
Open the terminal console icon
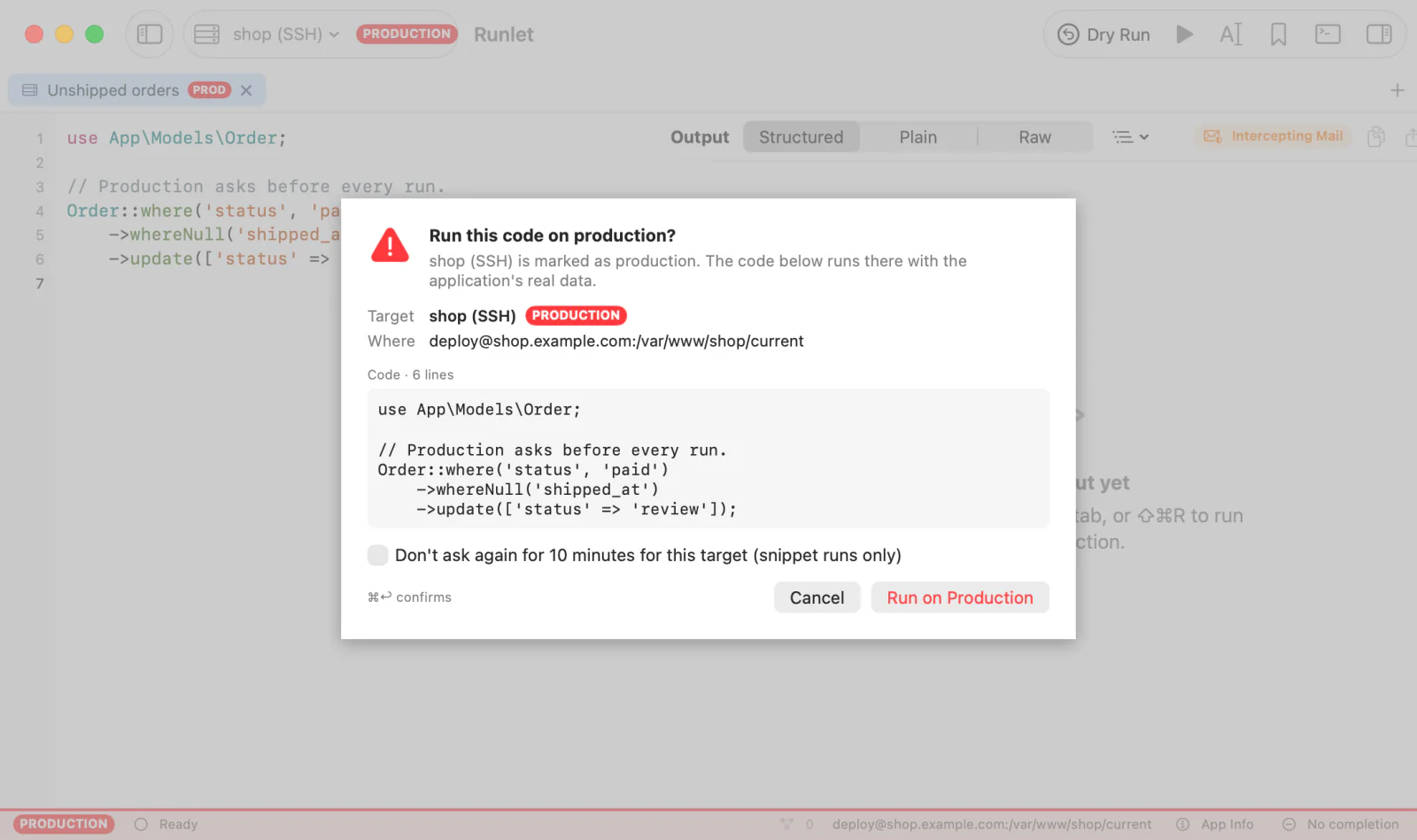point(1328,35)
